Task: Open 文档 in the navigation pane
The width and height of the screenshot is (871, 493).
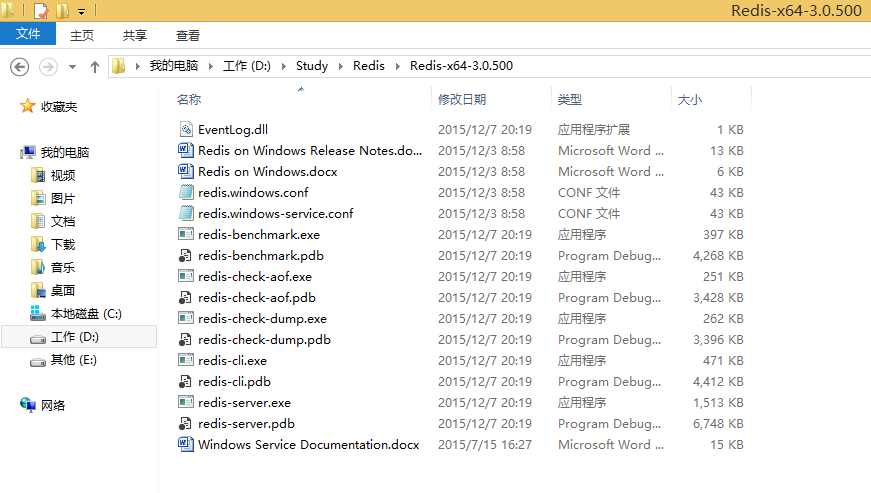Action: tap(63, 222)
